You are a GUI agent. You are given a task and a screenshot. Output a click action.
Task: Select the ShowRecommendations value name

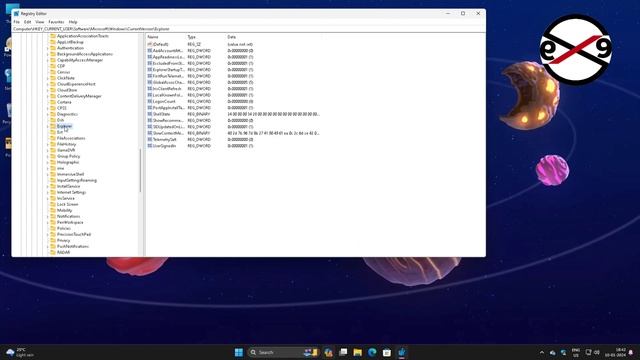click(168, 120)
